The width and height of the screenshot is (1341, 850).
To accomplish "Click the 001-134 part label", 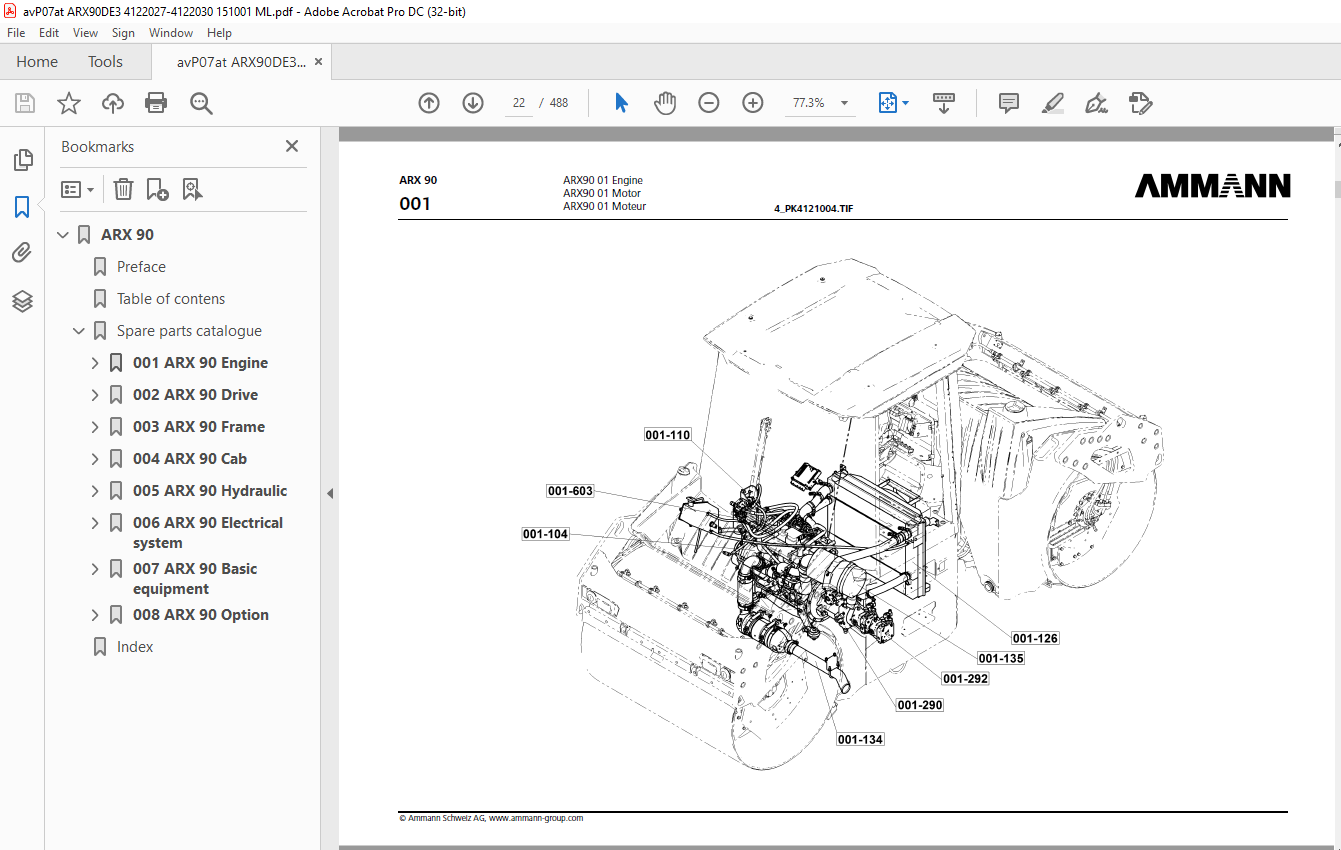I will pos(861,739).
